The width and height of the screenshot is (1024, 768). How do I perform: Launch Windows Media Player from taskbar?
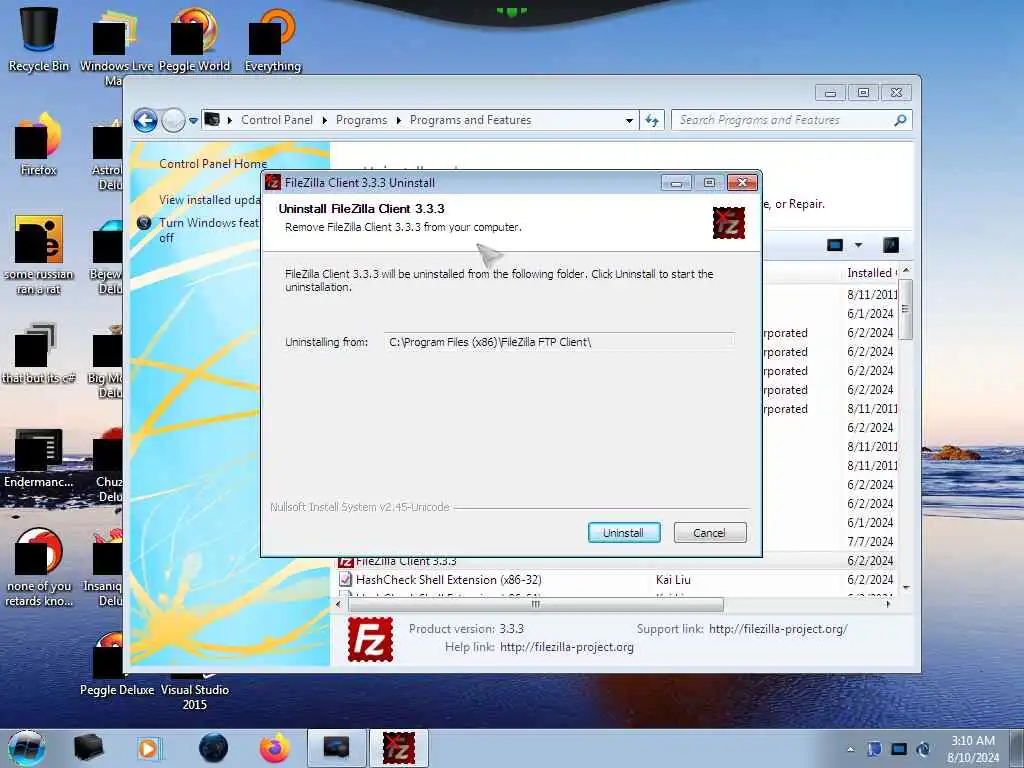pyautogui.click(x=150, y=748)
